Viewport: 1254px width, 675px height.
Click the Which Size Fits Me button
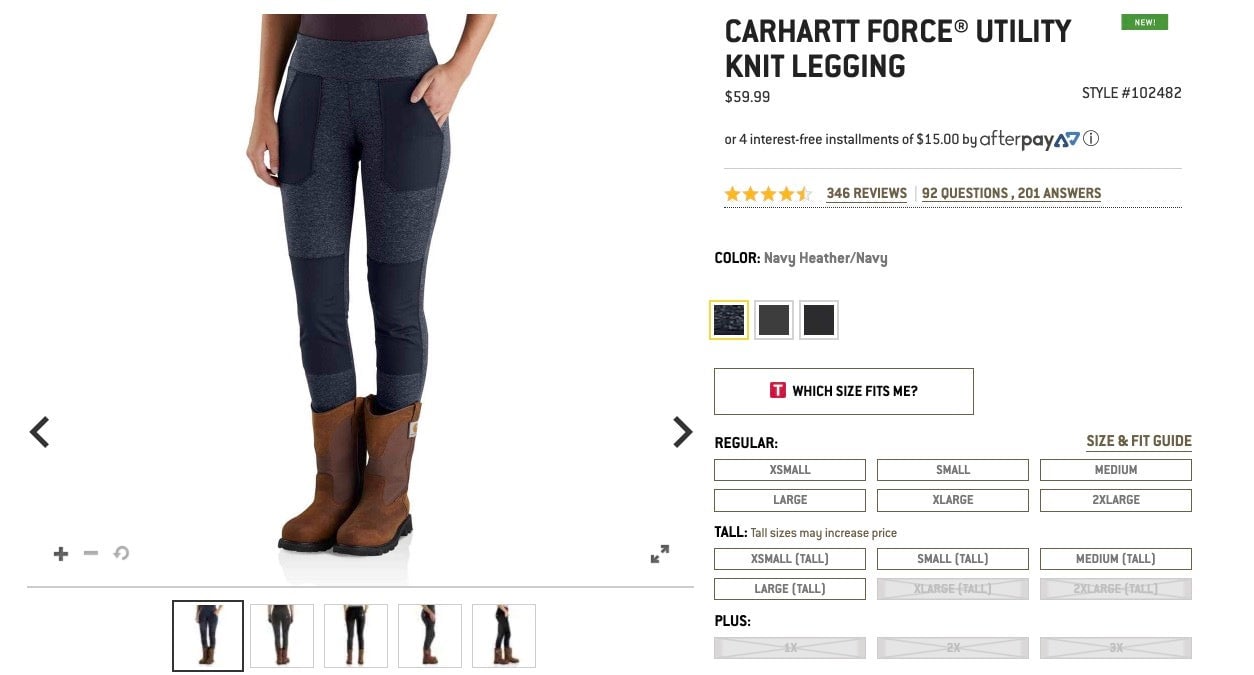pyautogui.click(x=843, y=391)
